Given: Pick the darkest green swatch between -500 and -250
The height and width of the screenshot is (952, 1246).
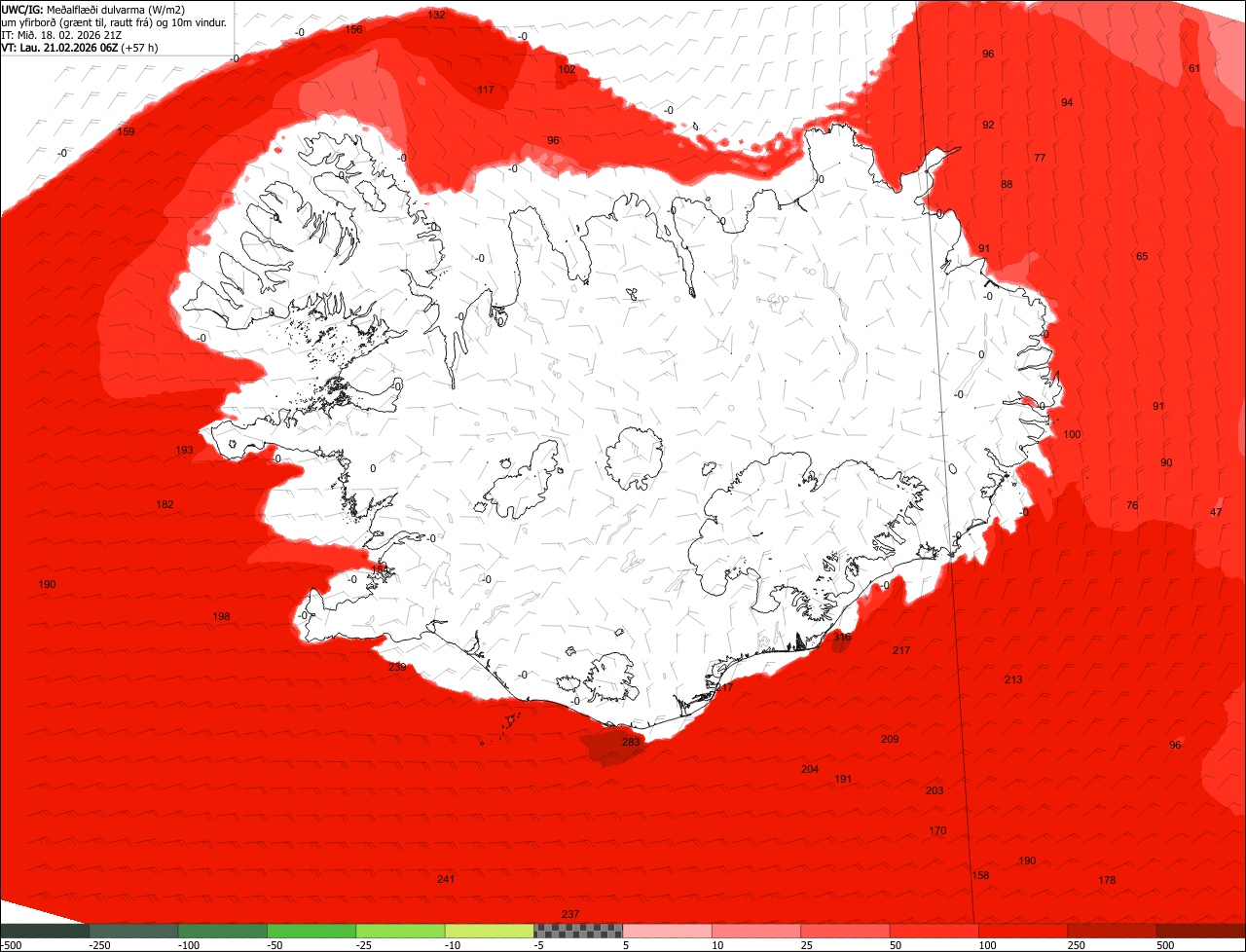Looking at the screenshot, I should click(45, 931).
